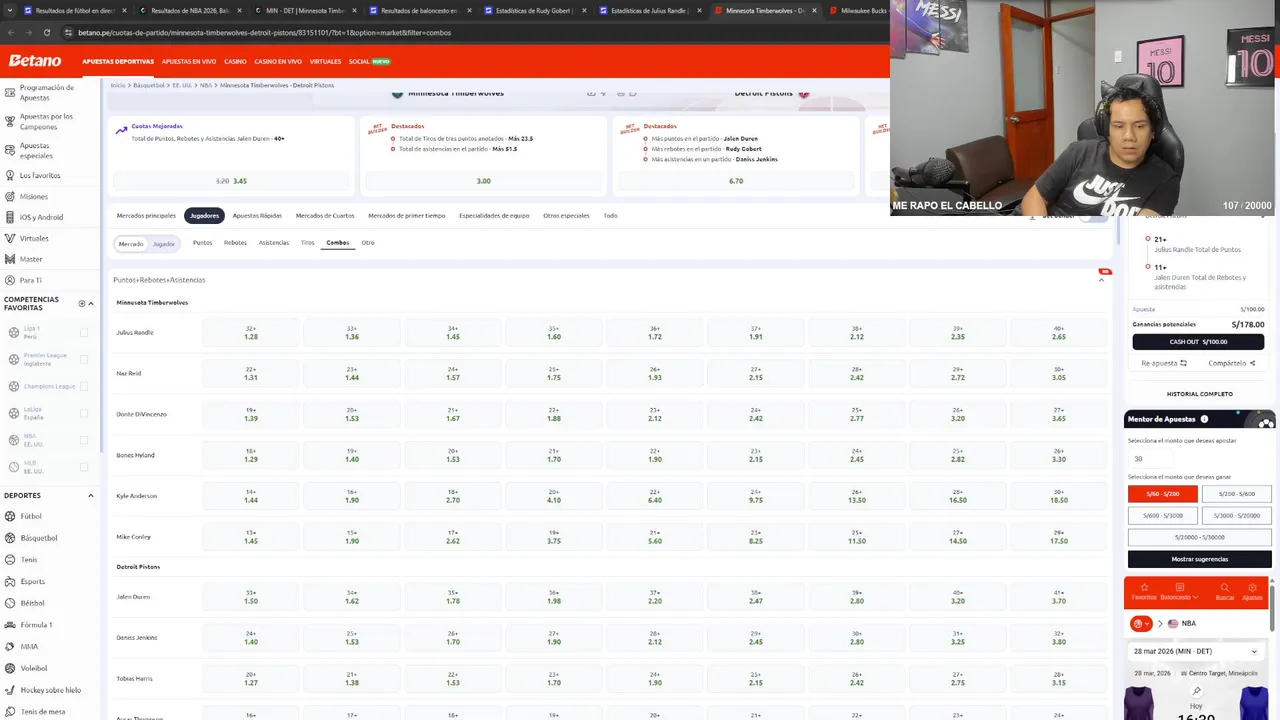Select S/60 - S/200 winnings range
The image size is (1280, 720).
coord(1162,494)
